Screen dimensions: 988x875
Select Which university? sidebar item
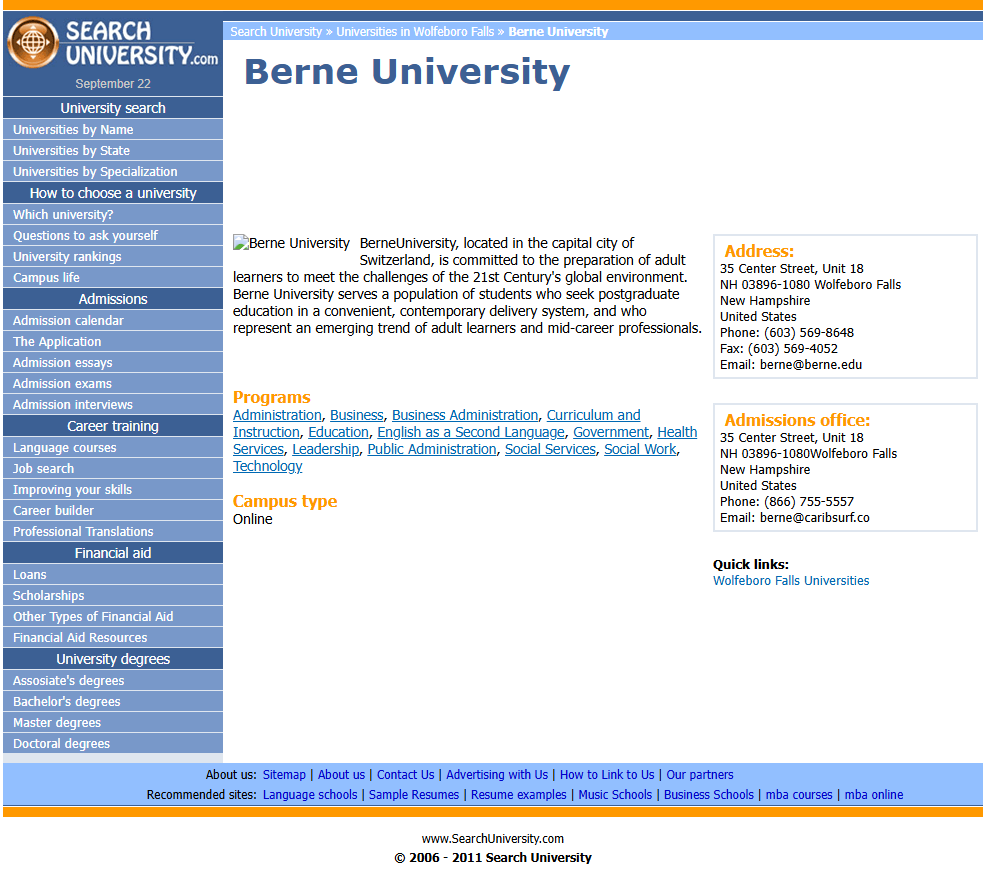click(113, 215)
